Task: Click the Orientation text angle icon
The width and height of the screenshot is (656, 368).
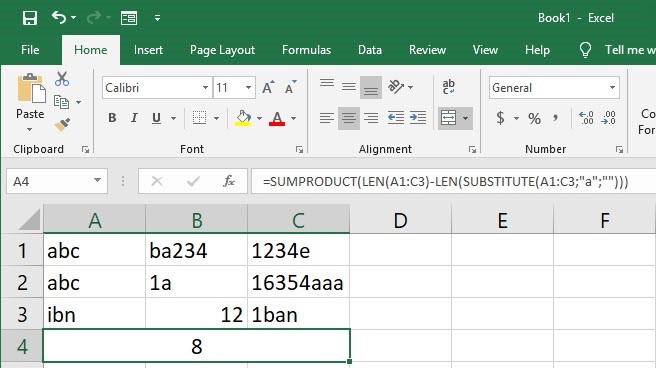Action: (396, 87)
